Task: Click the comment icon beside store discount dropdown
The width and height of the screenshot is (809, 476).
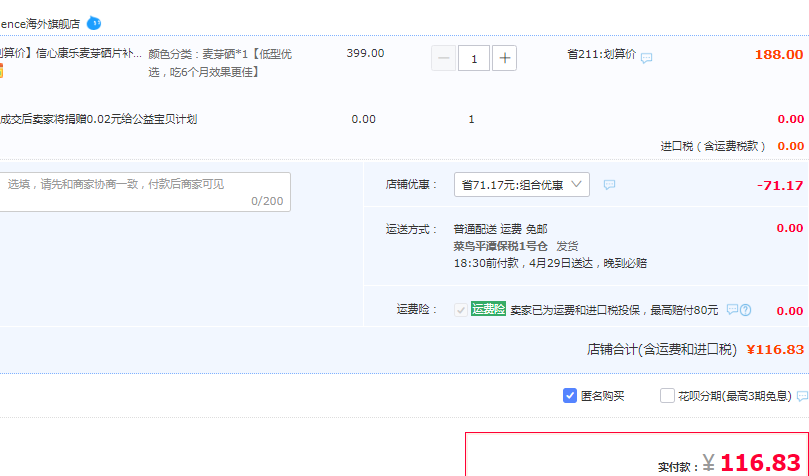Action: pos(609,185)
